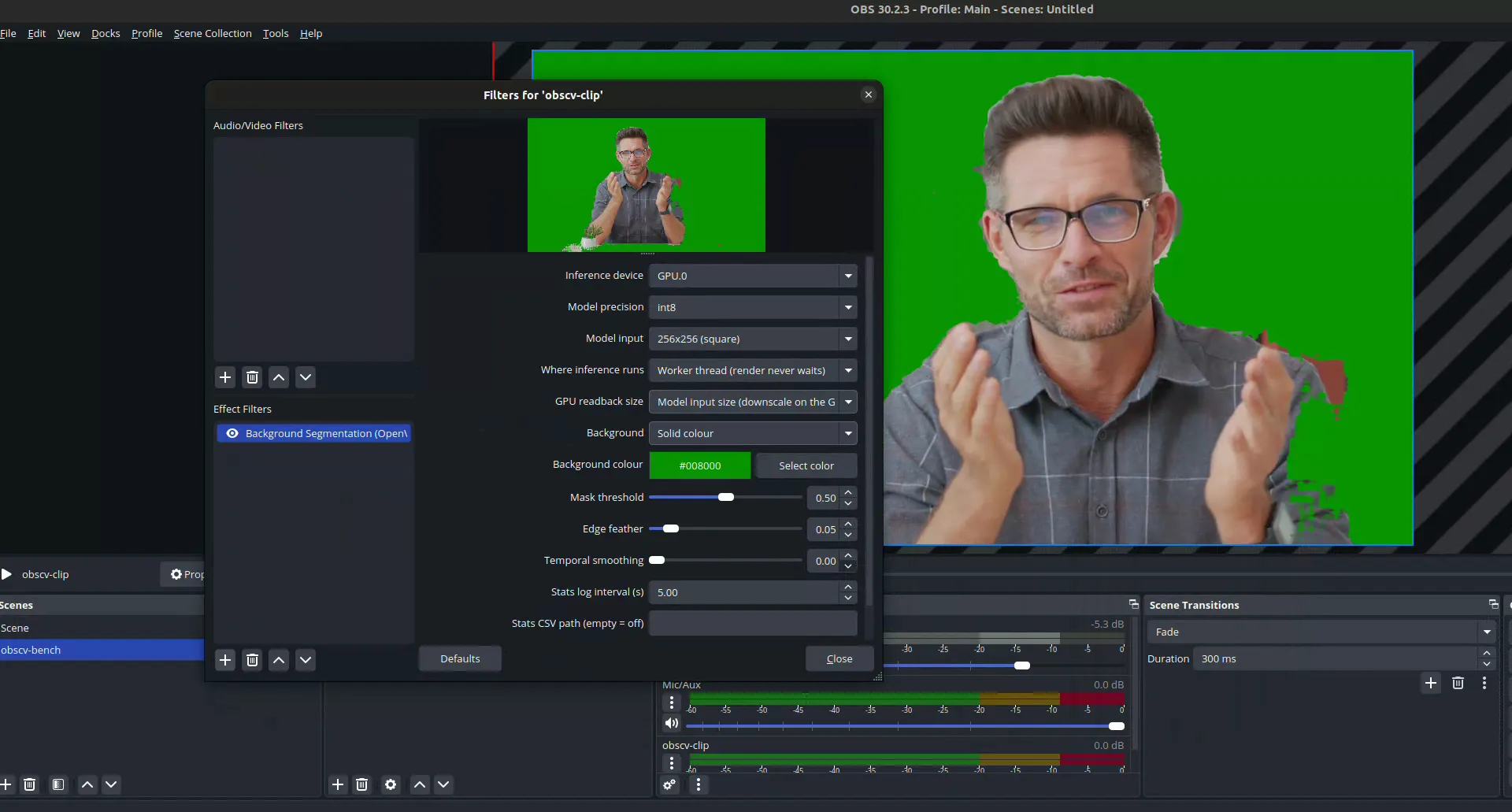This screenshot has width=1512, height=812.
Task: Open the Profile menu
Action: [146, 33]
